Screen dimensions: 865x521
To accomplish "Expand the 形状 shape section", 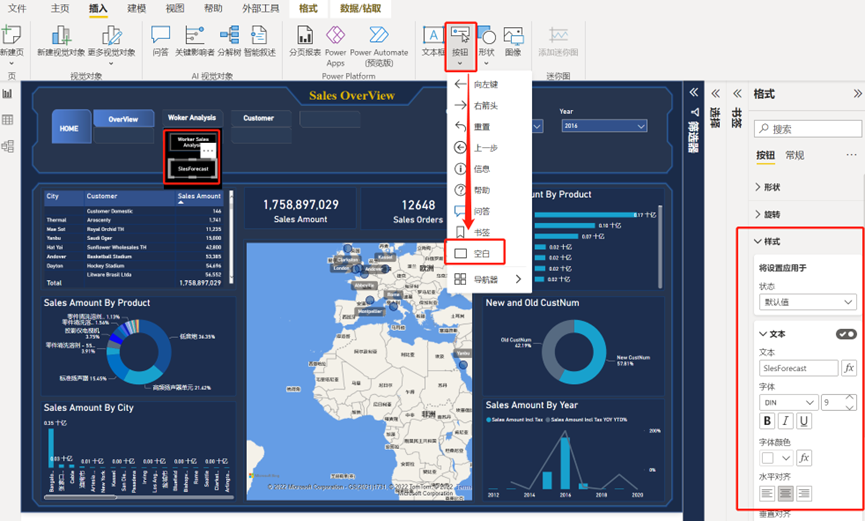I will pyautogui.click(x=772, y=187).
